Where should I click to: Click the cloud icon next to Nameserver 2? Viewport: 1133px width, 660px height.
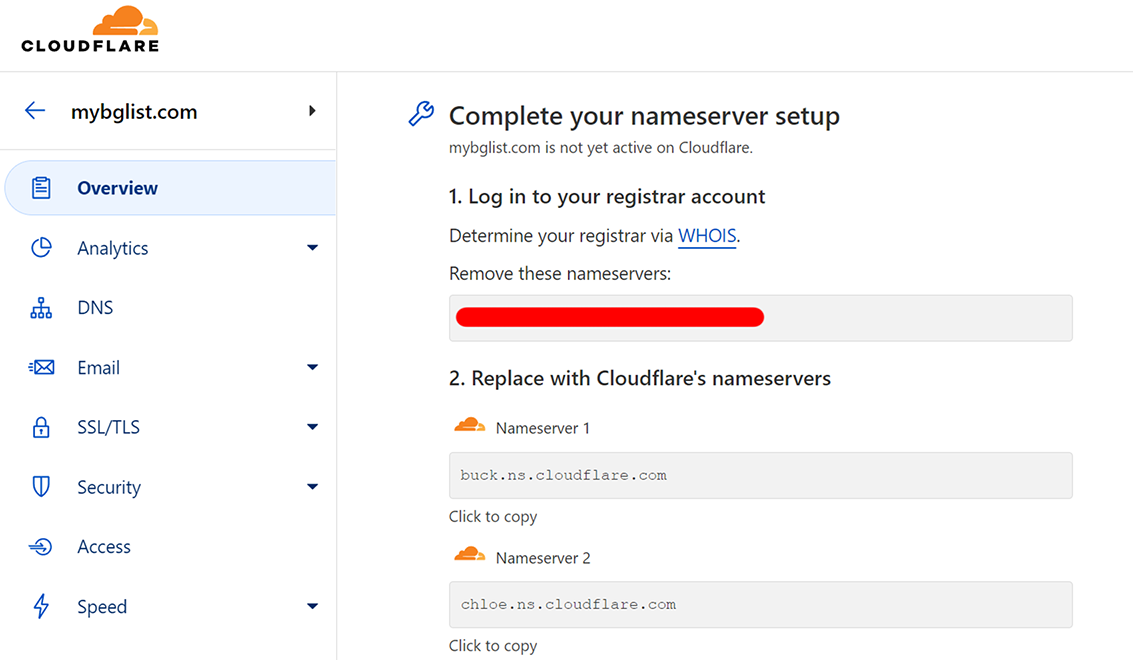coord(470,554)
